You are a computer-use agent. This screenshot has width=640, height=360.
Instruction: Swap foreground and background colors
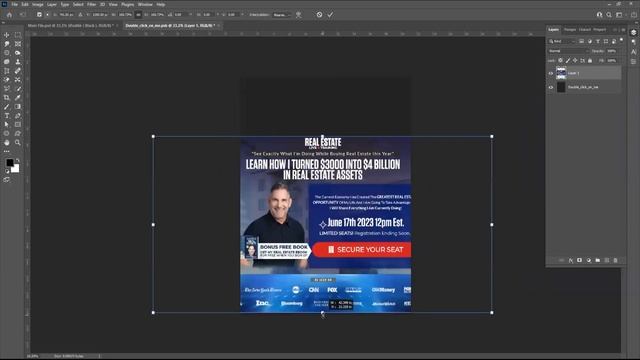pos(17,160)
